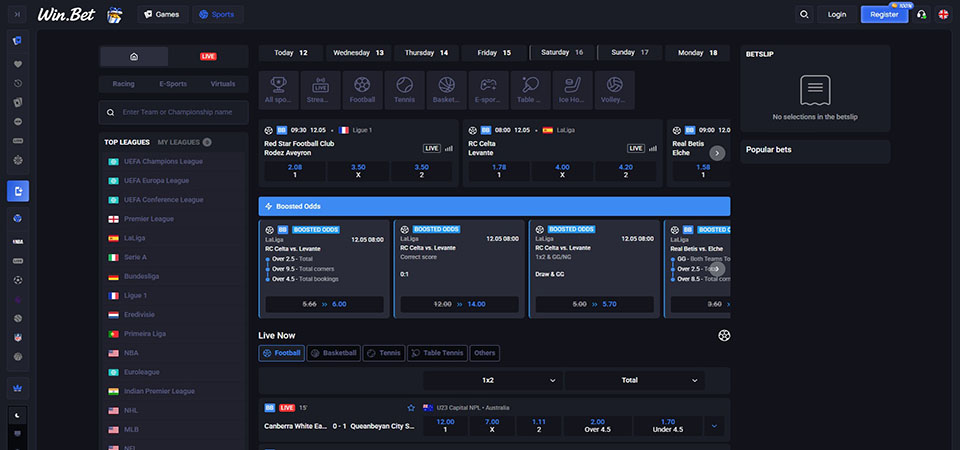Advance Boosted Odds carousel arrow
Screen dimensions: 960x450
[718, 269]
